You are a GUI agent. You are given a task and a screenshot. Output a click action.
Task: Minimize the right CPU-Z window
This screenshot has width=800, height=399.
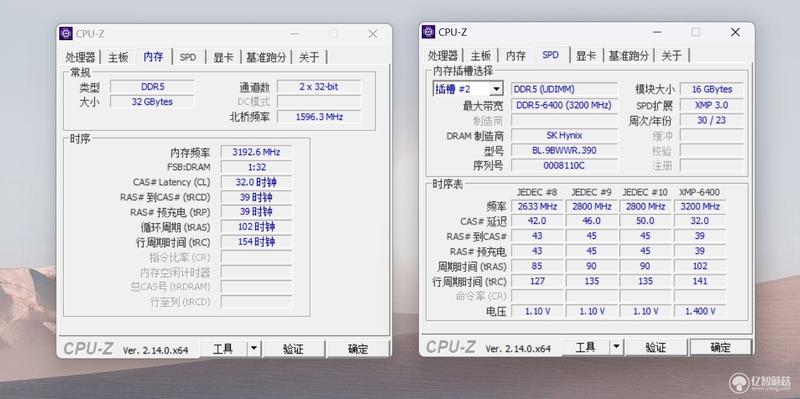[657, 32]
